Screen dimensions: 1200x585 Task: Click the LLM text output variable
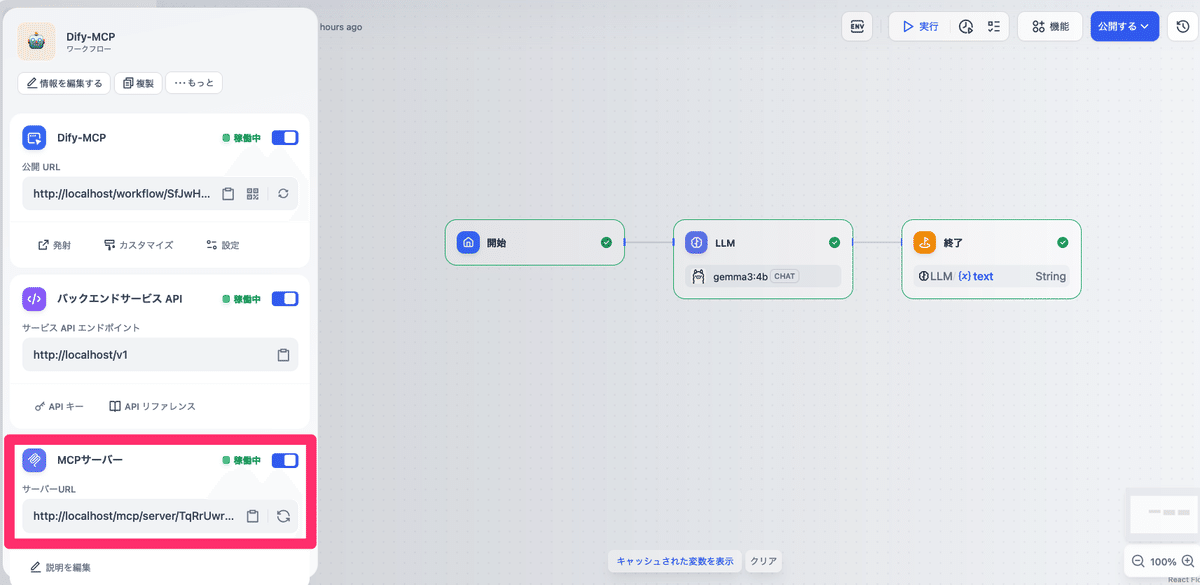click(976, 276)
